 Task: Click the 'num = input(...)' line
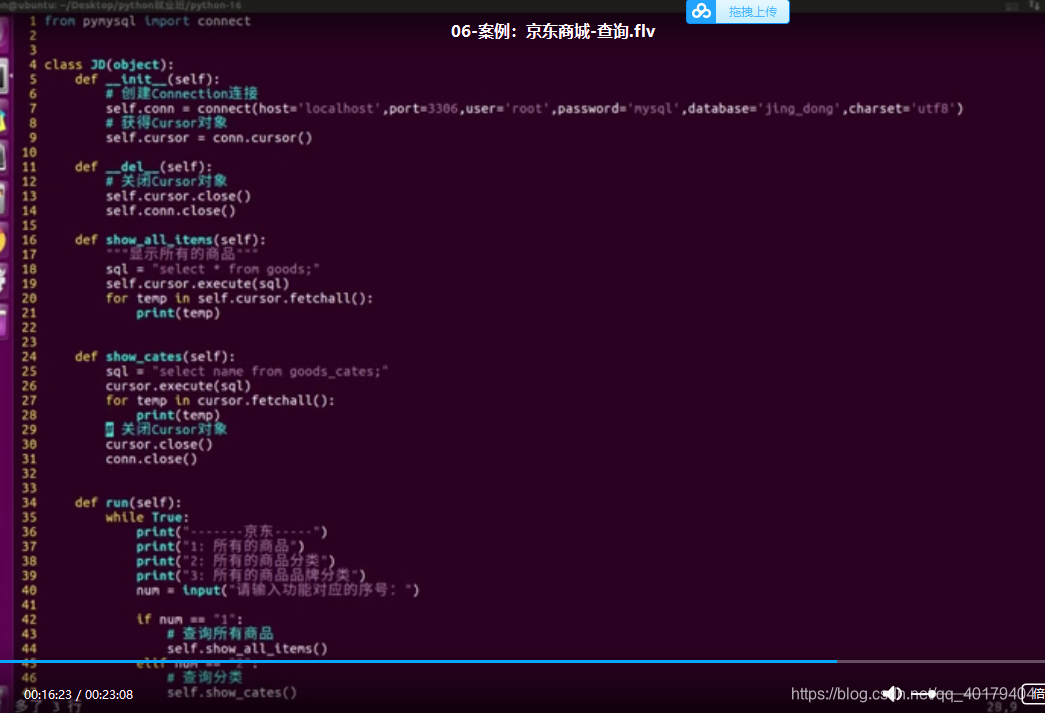(277, 590)
